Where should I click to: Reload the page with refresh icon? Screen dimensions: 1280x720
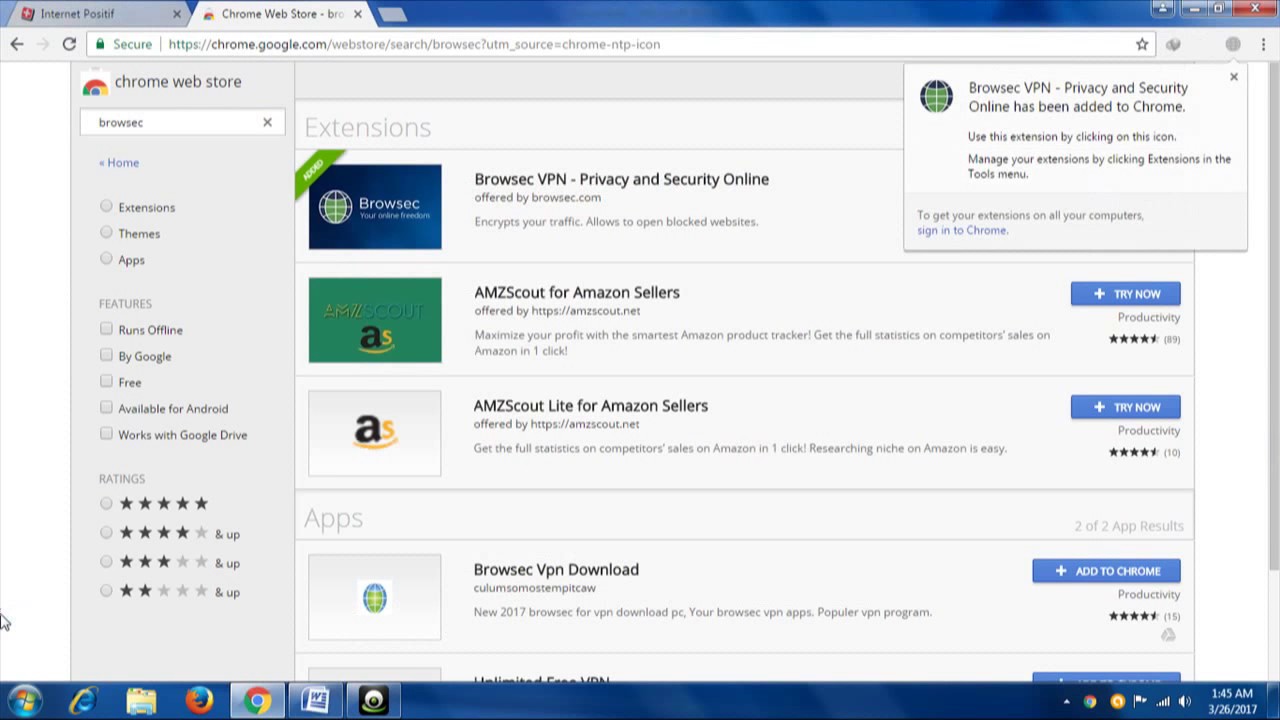click(x=69, y=44)
